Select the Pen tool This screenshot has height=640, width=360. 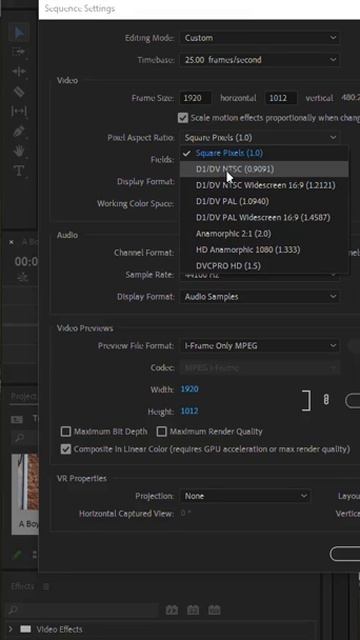pos(19,131)
